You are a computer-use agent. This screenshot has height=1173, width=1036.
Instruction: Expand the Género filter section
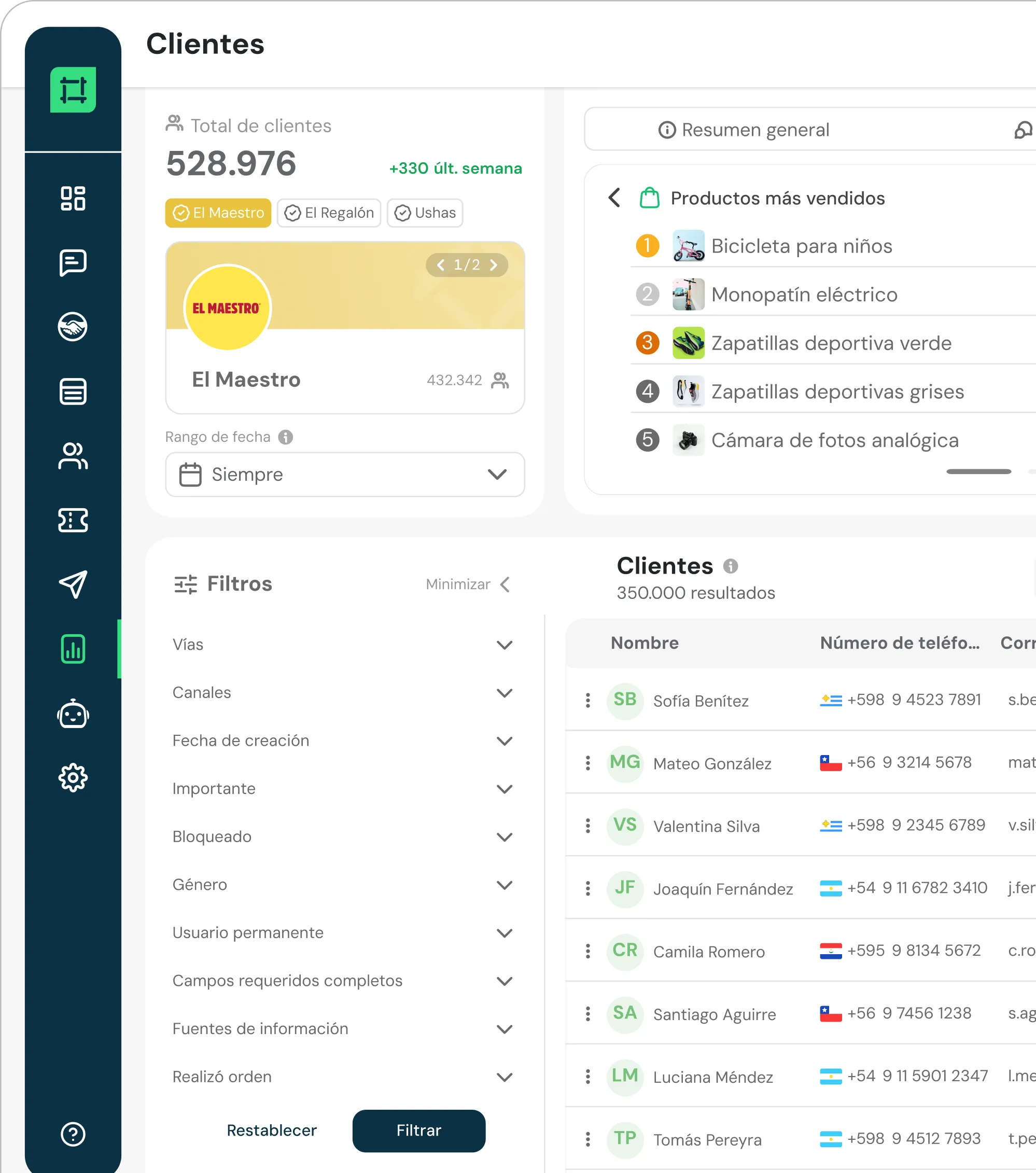point(343,885)
